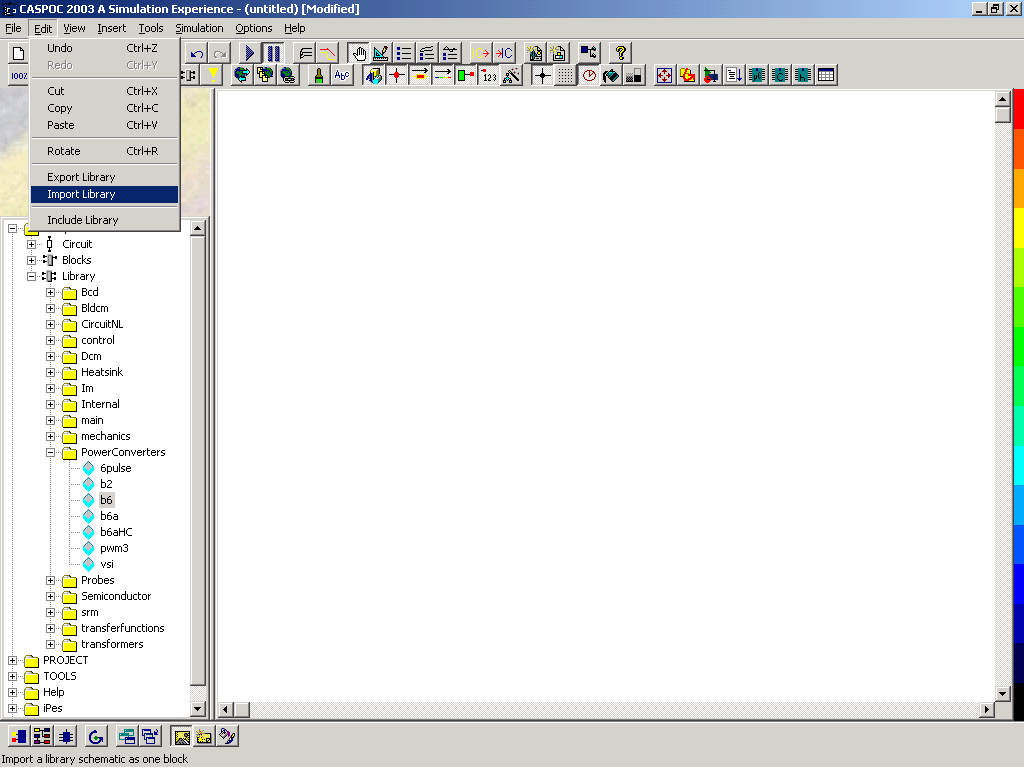Click the four-arrows fit view icon
The image size is (1024, 768).
pyautogui.click(x=664, y=75)
